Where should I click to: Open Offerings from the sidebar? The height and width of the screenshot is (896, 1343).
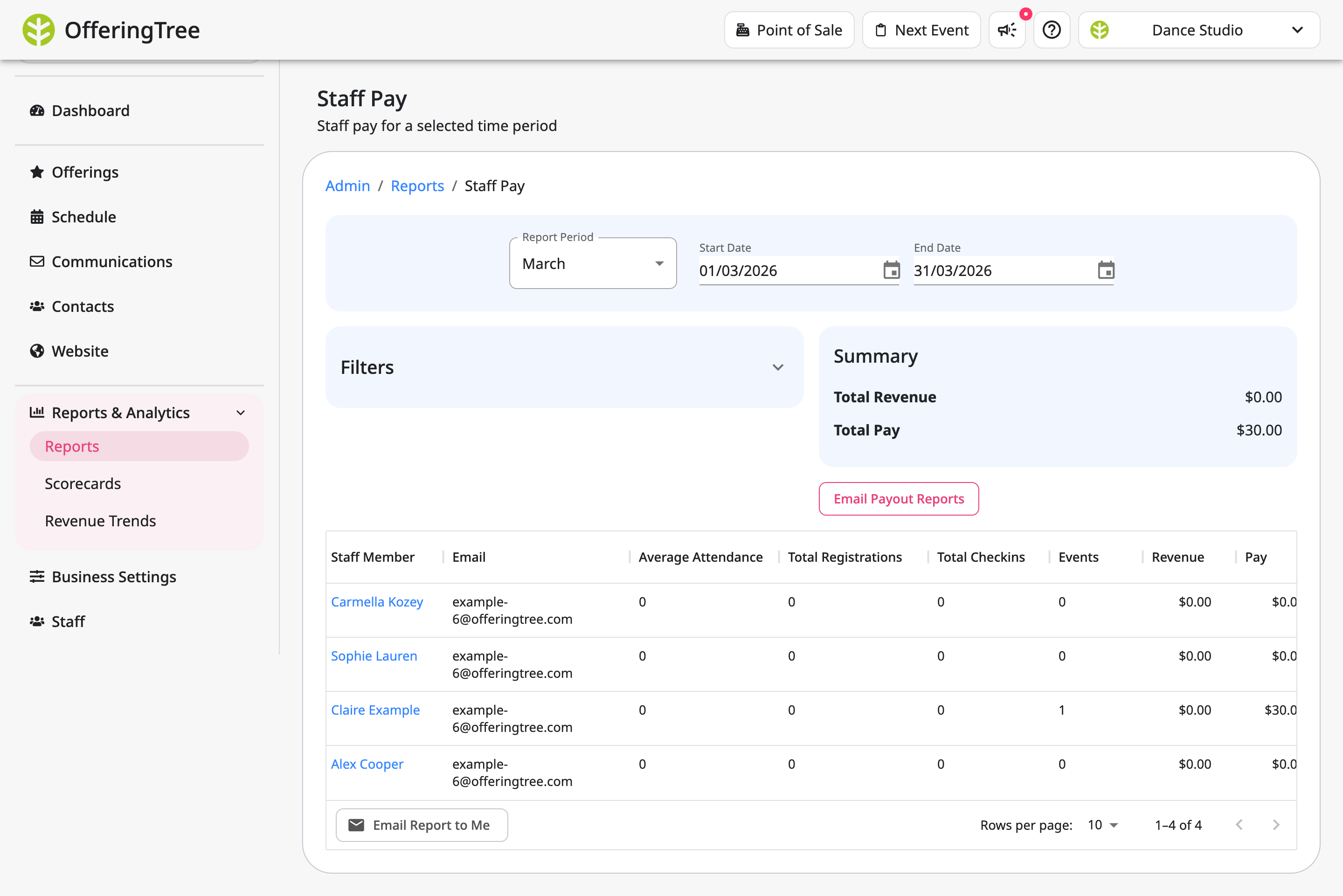pos(85,172)
